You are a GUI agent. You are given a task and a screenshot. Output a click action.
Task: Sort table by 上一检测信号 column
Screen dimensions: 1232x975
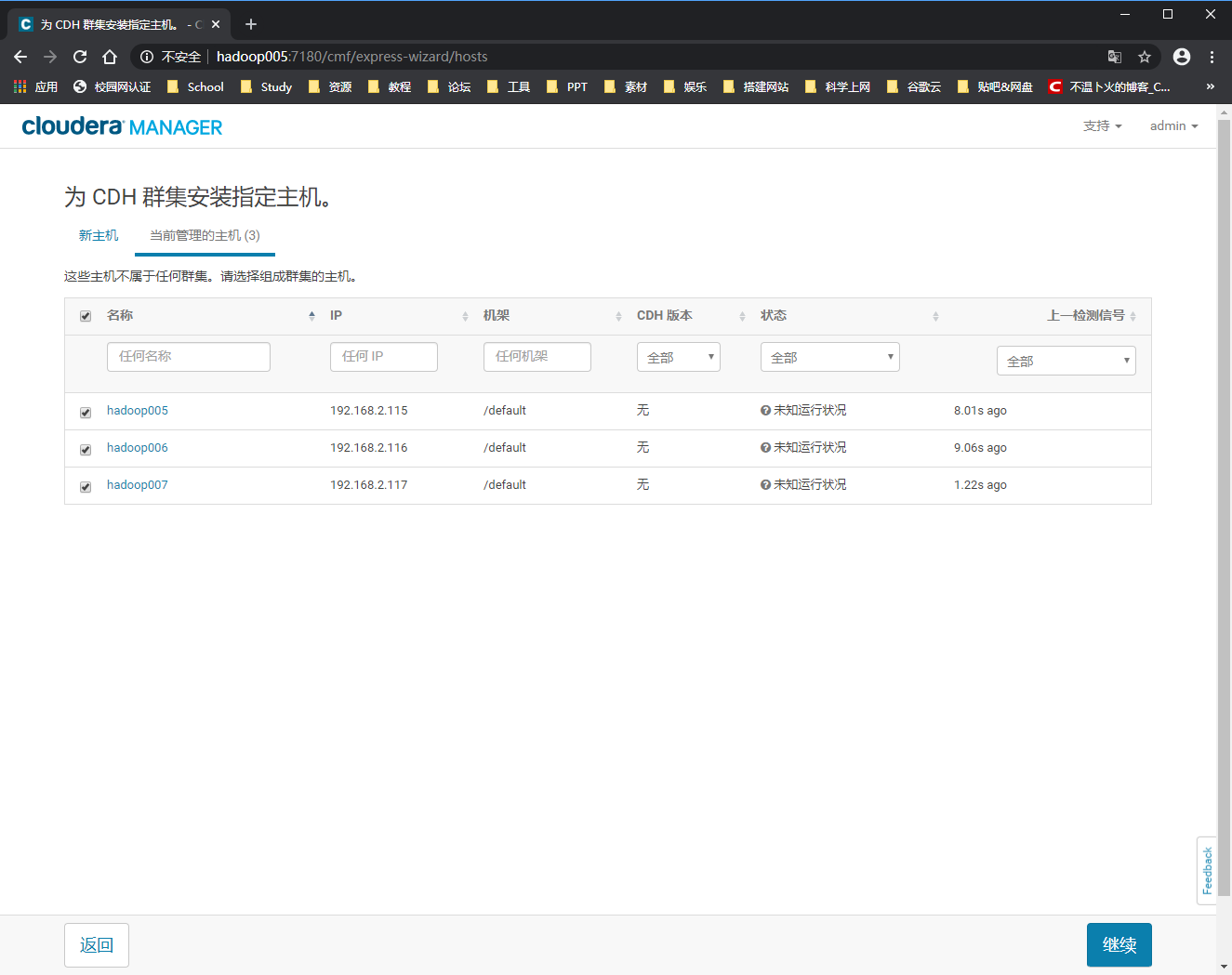(1092, 316)
